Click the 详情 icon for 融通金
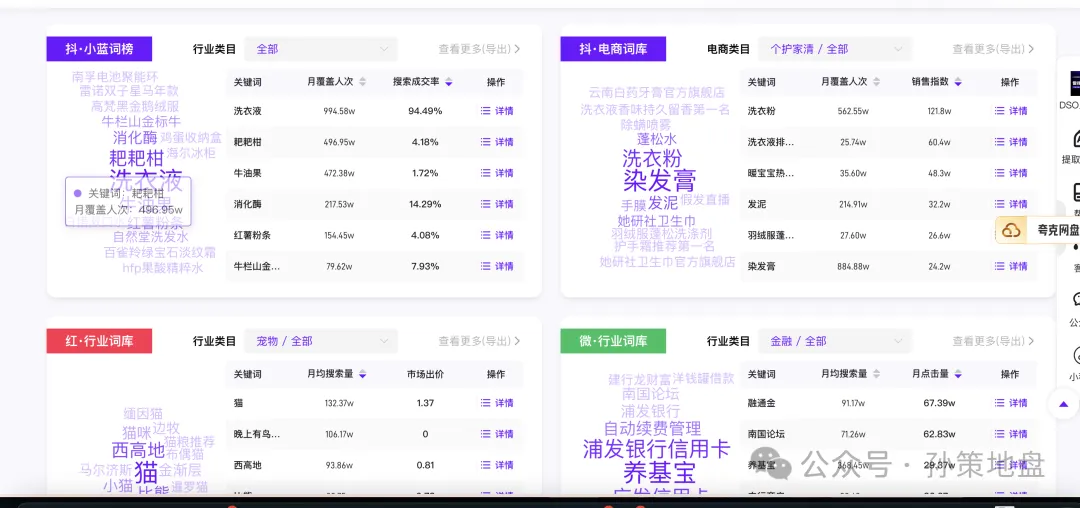Screen dimensions: 1080x508 pyautogui.click(x=999, y=403)
